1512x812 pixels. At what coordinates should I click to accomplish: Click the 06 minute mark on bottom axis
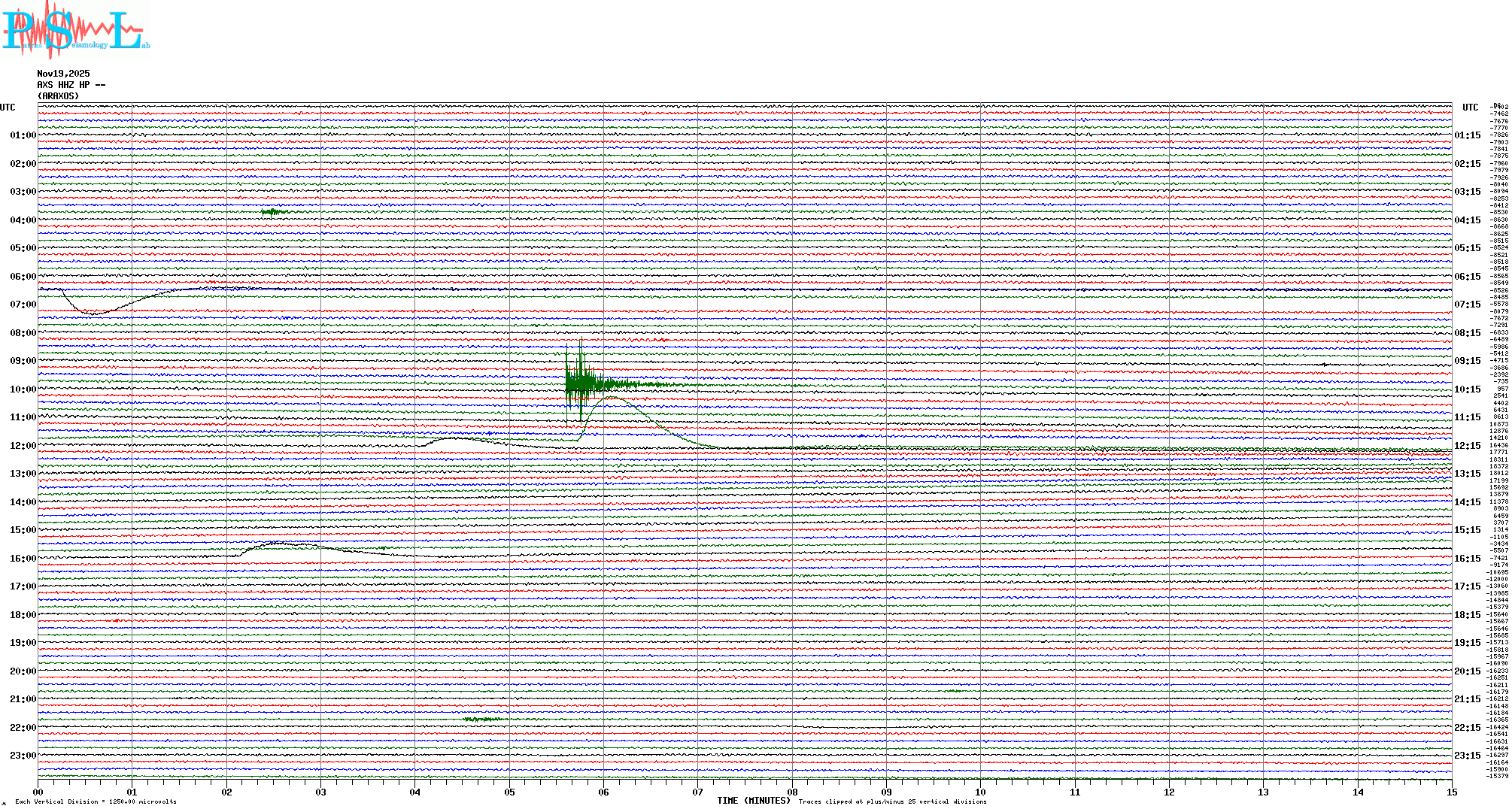tap(603, 792)
